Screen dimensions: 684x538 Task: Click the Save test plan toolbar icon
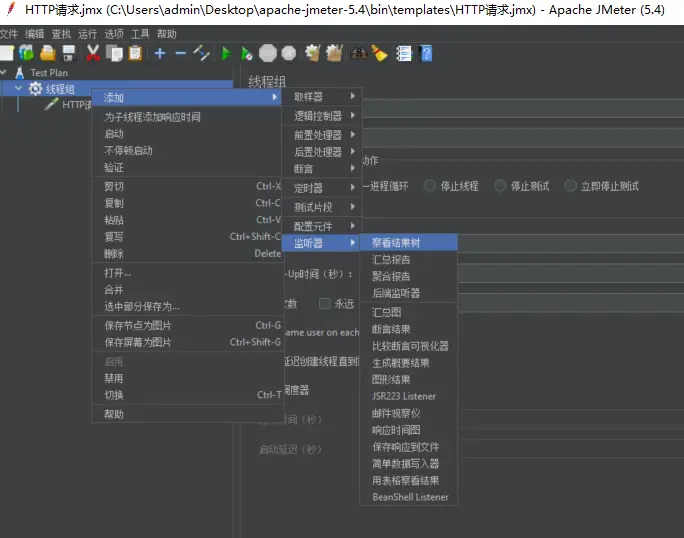[69, 53]
